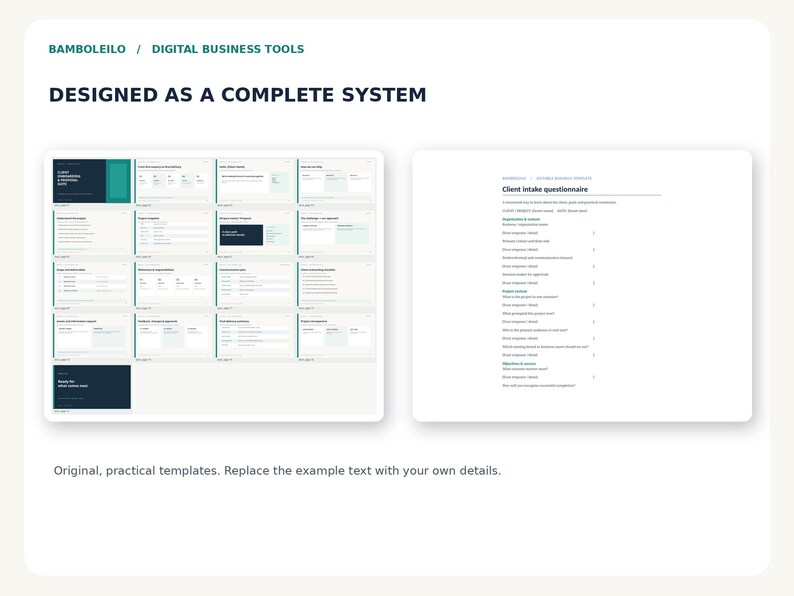
Task: Click the What prompted this project now question
Action: tap(528, 313)
